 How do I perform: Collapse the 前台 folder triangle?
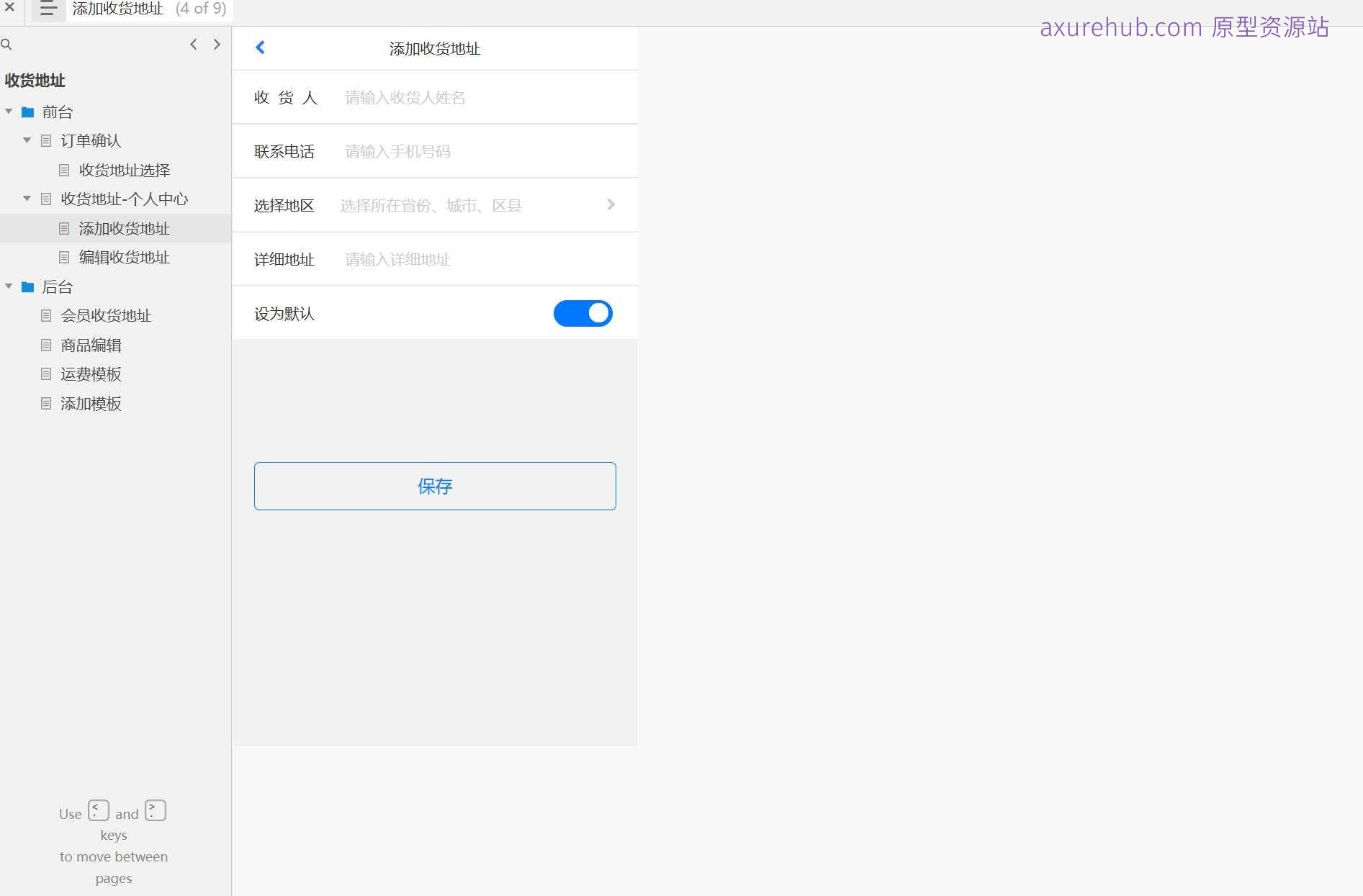coord(9,112)
